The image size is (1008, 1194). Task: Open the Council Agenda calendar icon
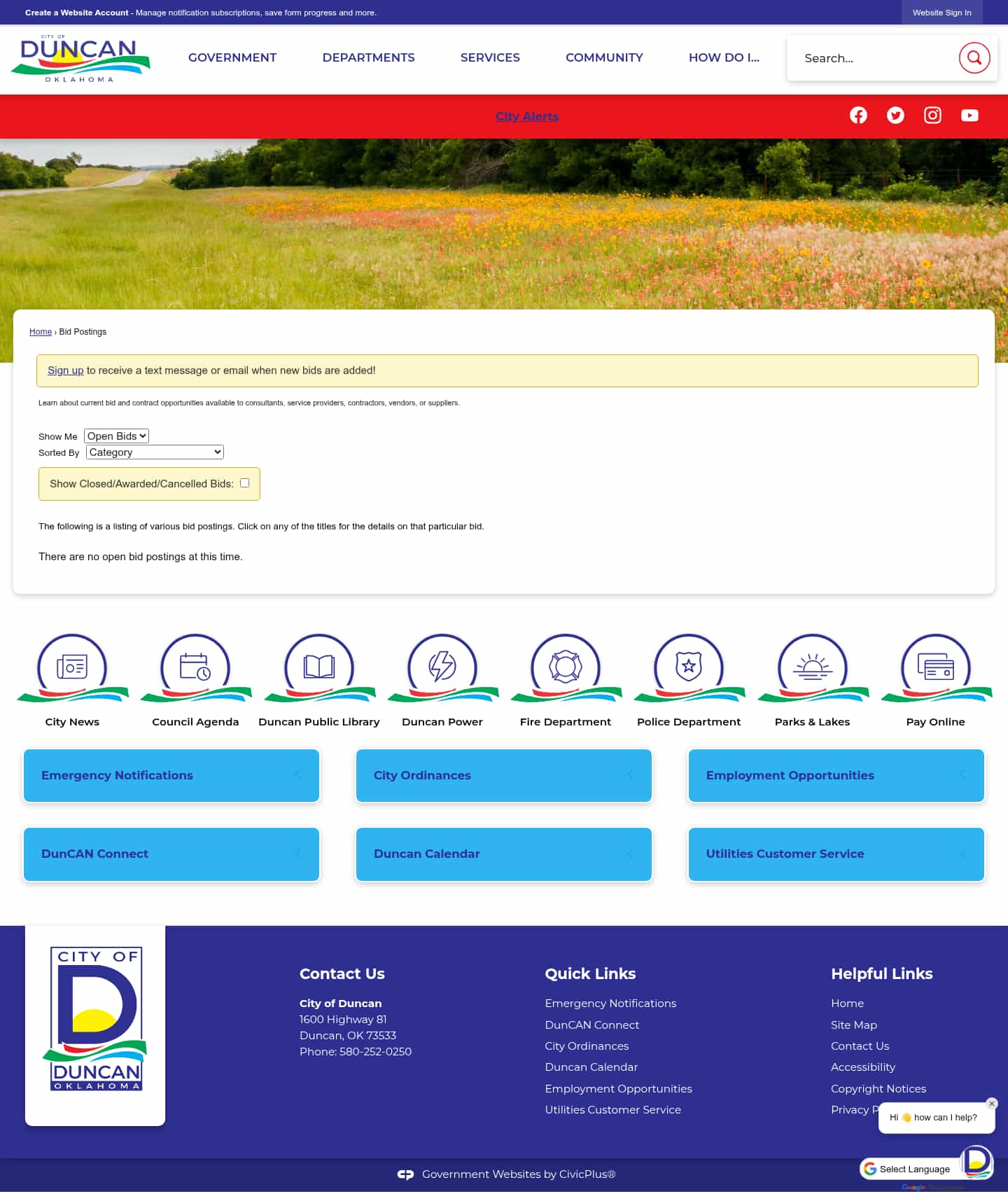pos(195,667)
